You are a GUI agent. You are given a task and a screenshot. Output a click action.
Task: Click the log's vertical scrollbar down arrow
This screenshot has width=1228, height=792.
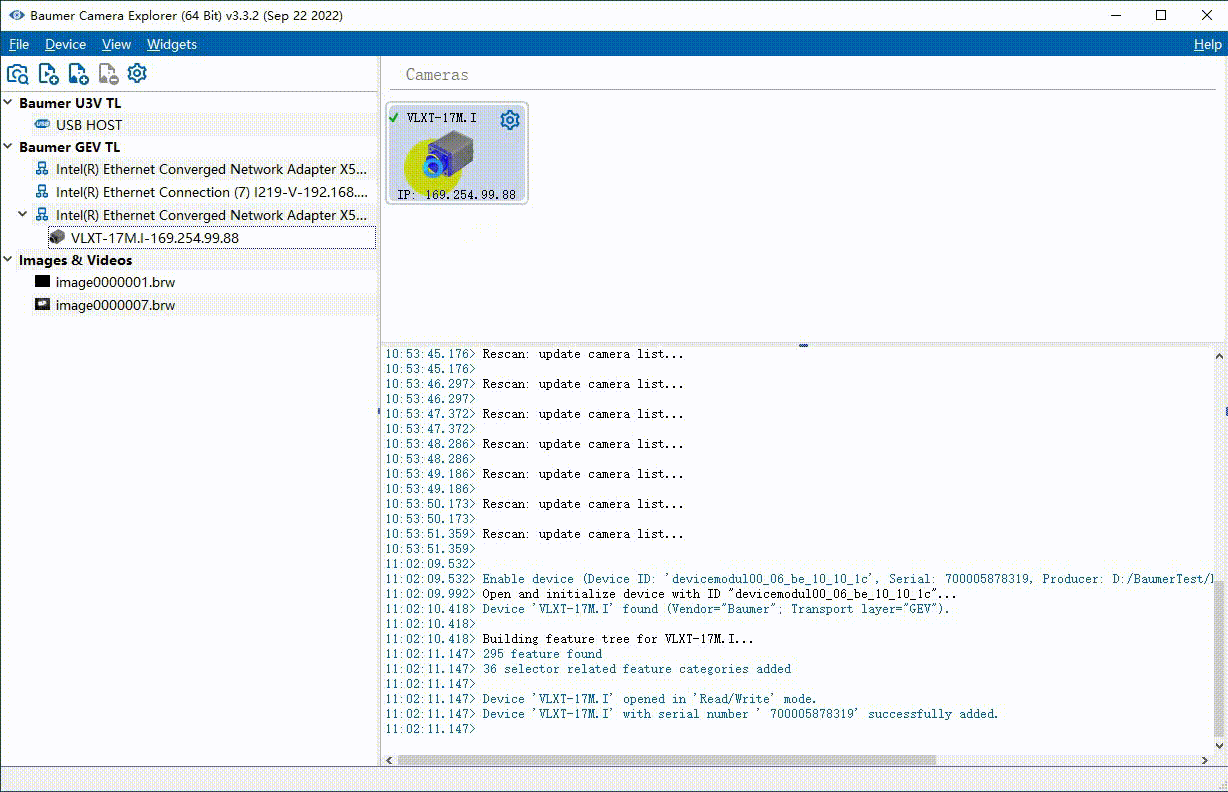[x=1219, y=745]
